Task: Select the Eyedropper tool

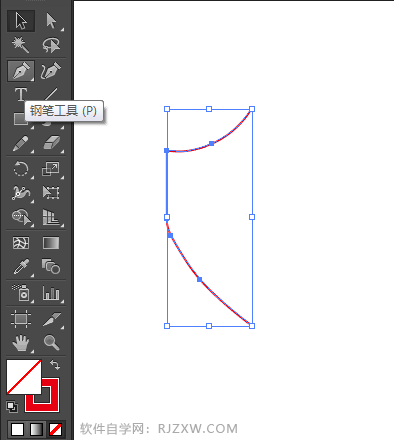Action: coord(21,267)
